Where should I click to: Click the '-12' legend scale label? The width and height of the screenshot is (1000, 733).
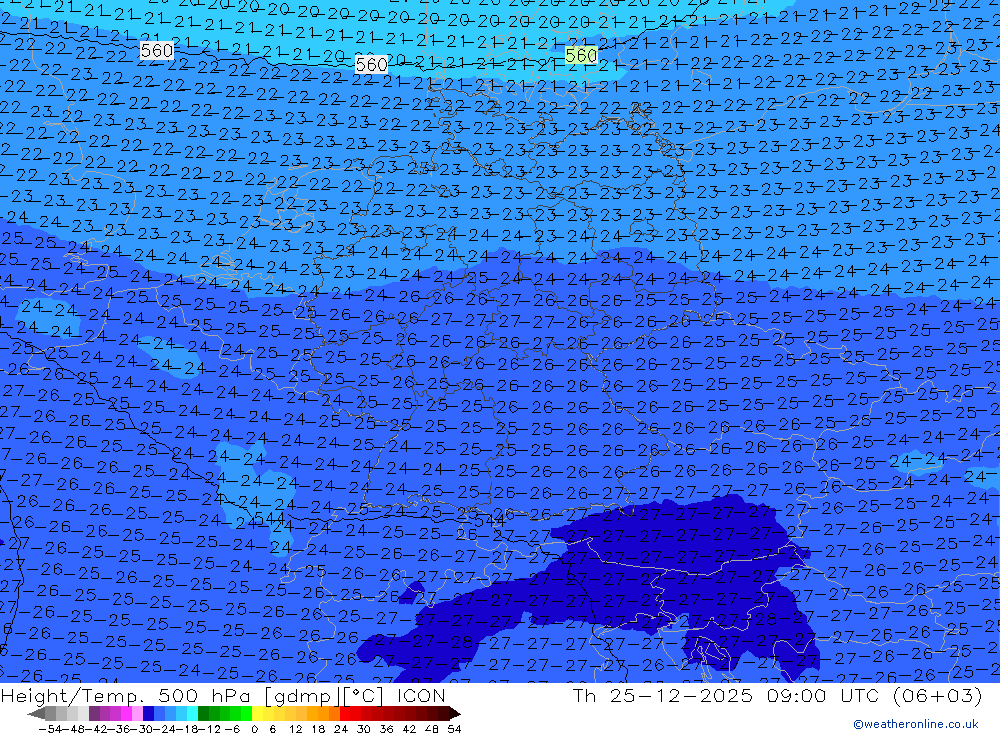pyautogui.click(x=209, y=729)
